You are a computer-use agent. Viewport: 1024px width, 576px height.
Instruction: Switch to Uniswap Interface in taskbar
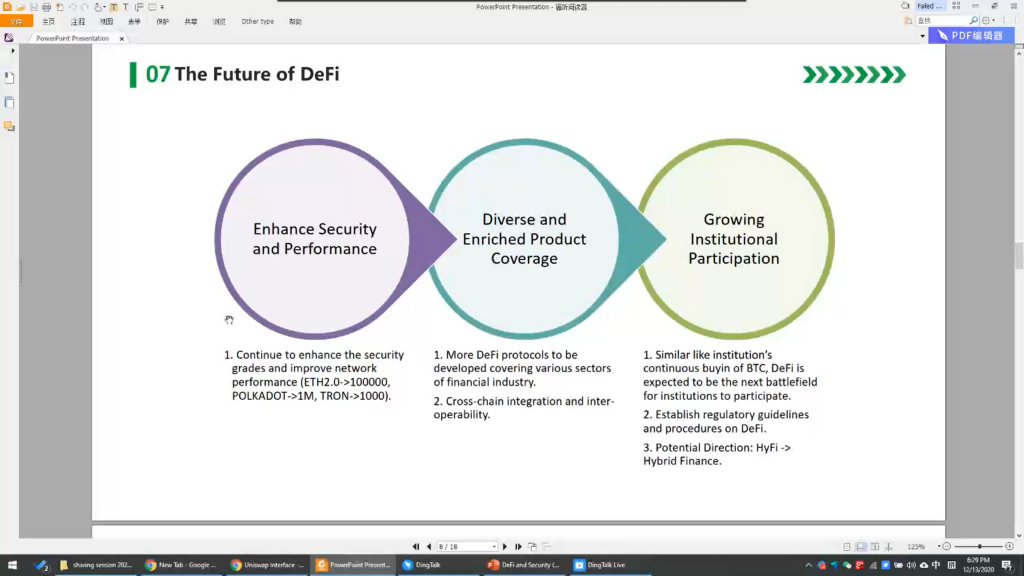click(x=266, y=565)
